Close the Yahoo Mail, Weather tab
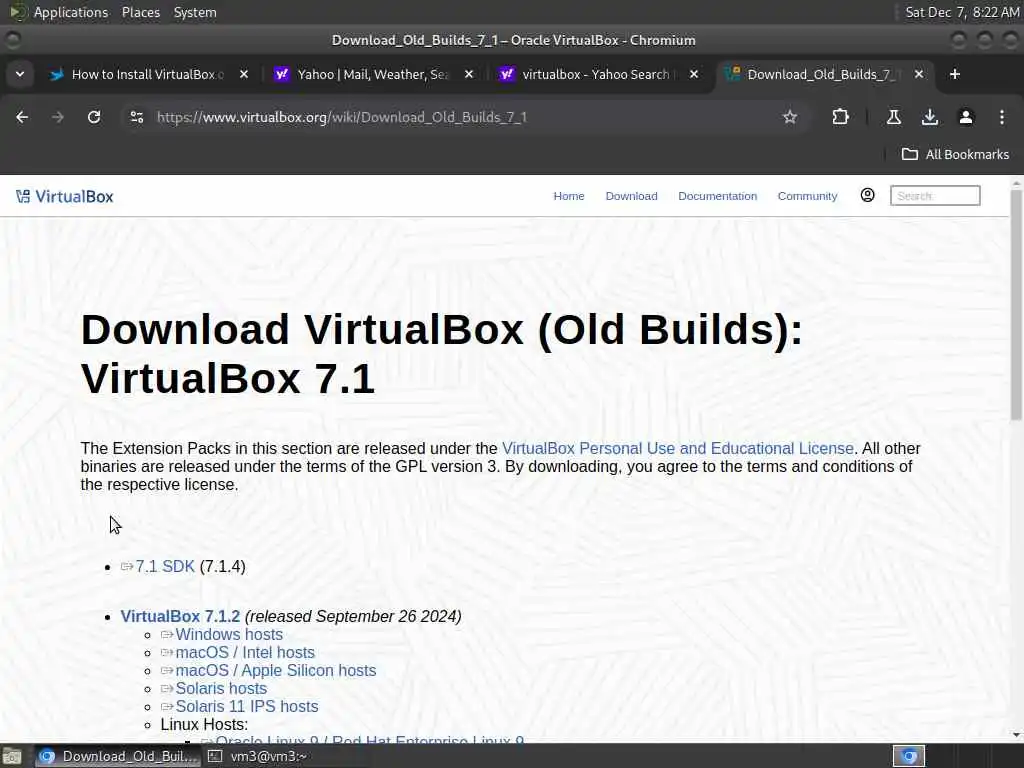1024x768 pixels. pos(469,74)
